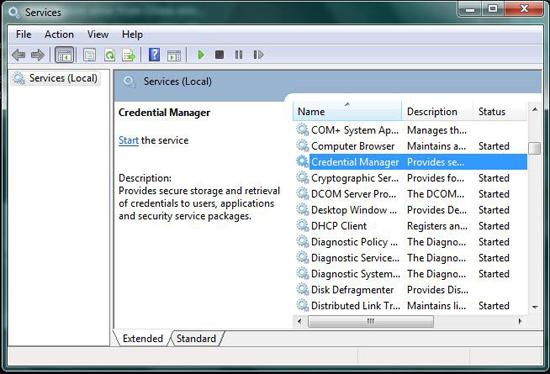Select the Diagnostic System... service name
This screenshot has width=550, height=374.
point(355,274)
